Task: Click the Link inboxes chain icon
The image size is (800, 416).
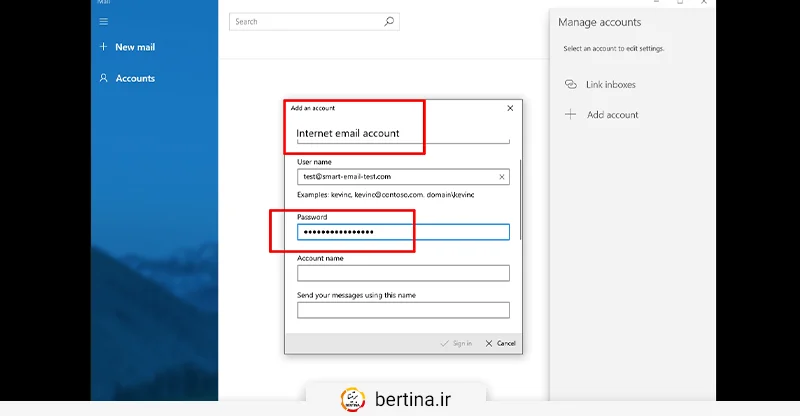Action: click(571, 85)
